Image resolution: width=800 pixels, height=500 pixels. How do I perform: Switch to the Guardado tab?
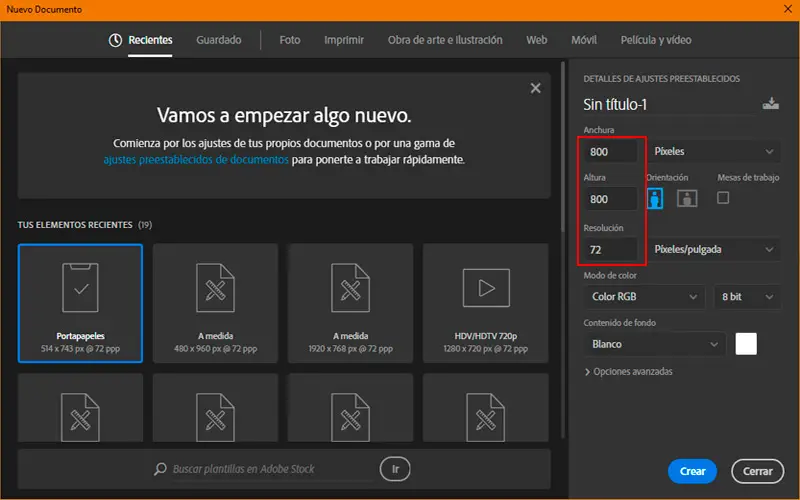pyautogui.click(x=219, y=40)
